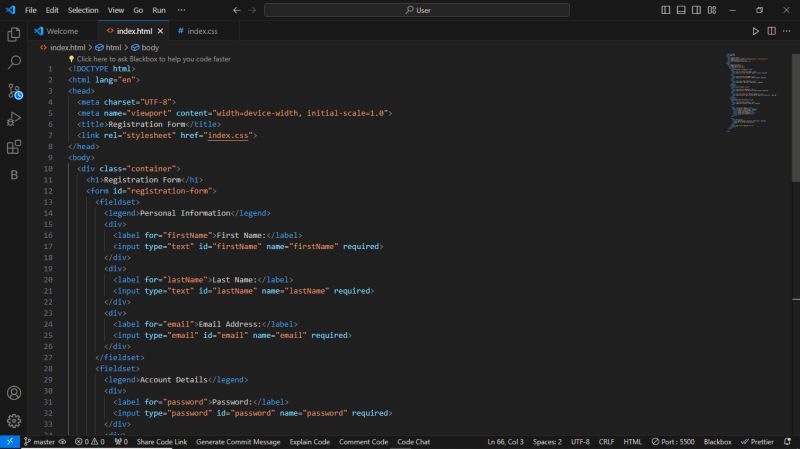
Task: Select index.html tab
Action: pos(134,31)
